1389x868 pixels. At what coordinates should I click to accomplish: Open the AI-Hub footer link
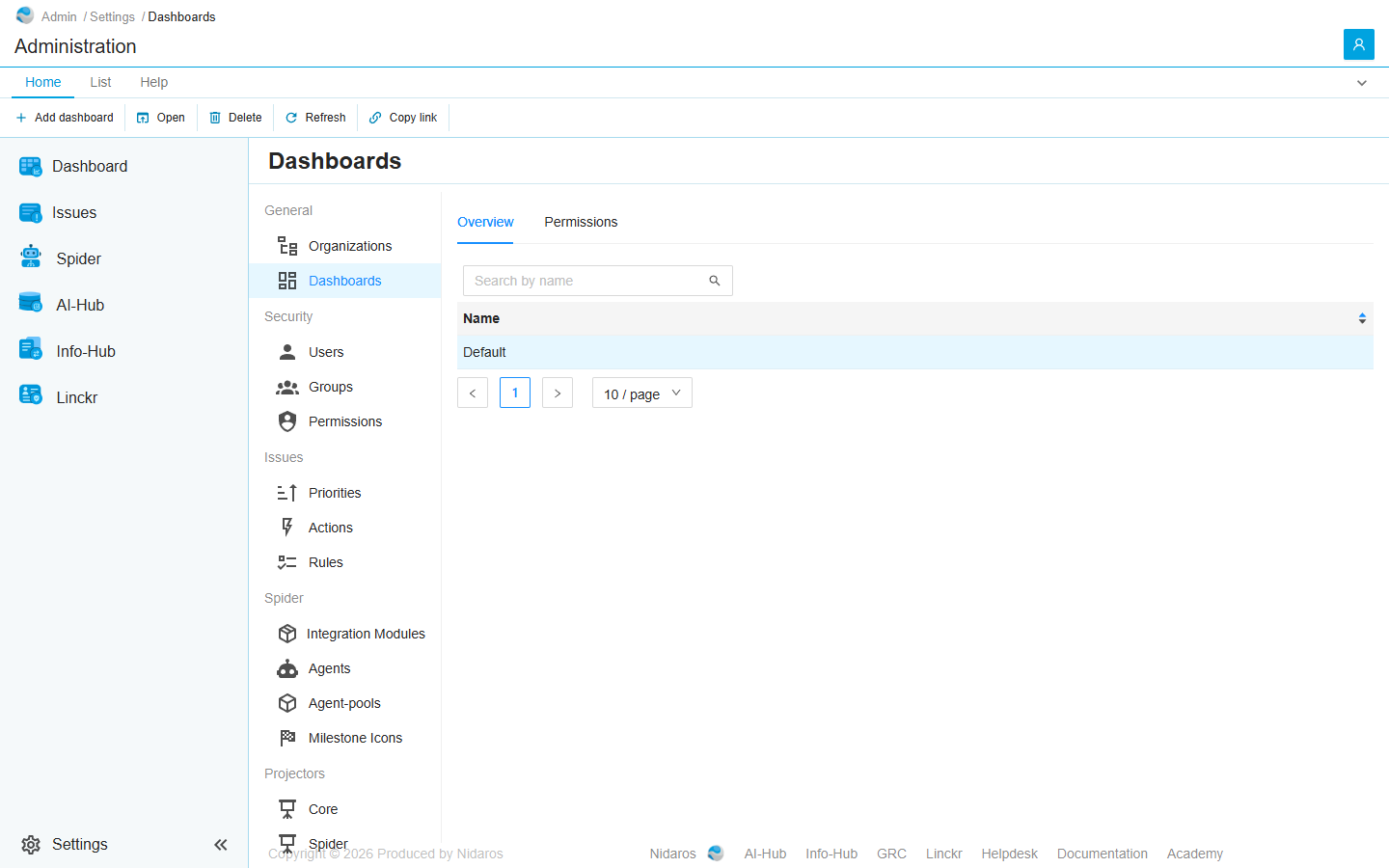tap(765, 854)
